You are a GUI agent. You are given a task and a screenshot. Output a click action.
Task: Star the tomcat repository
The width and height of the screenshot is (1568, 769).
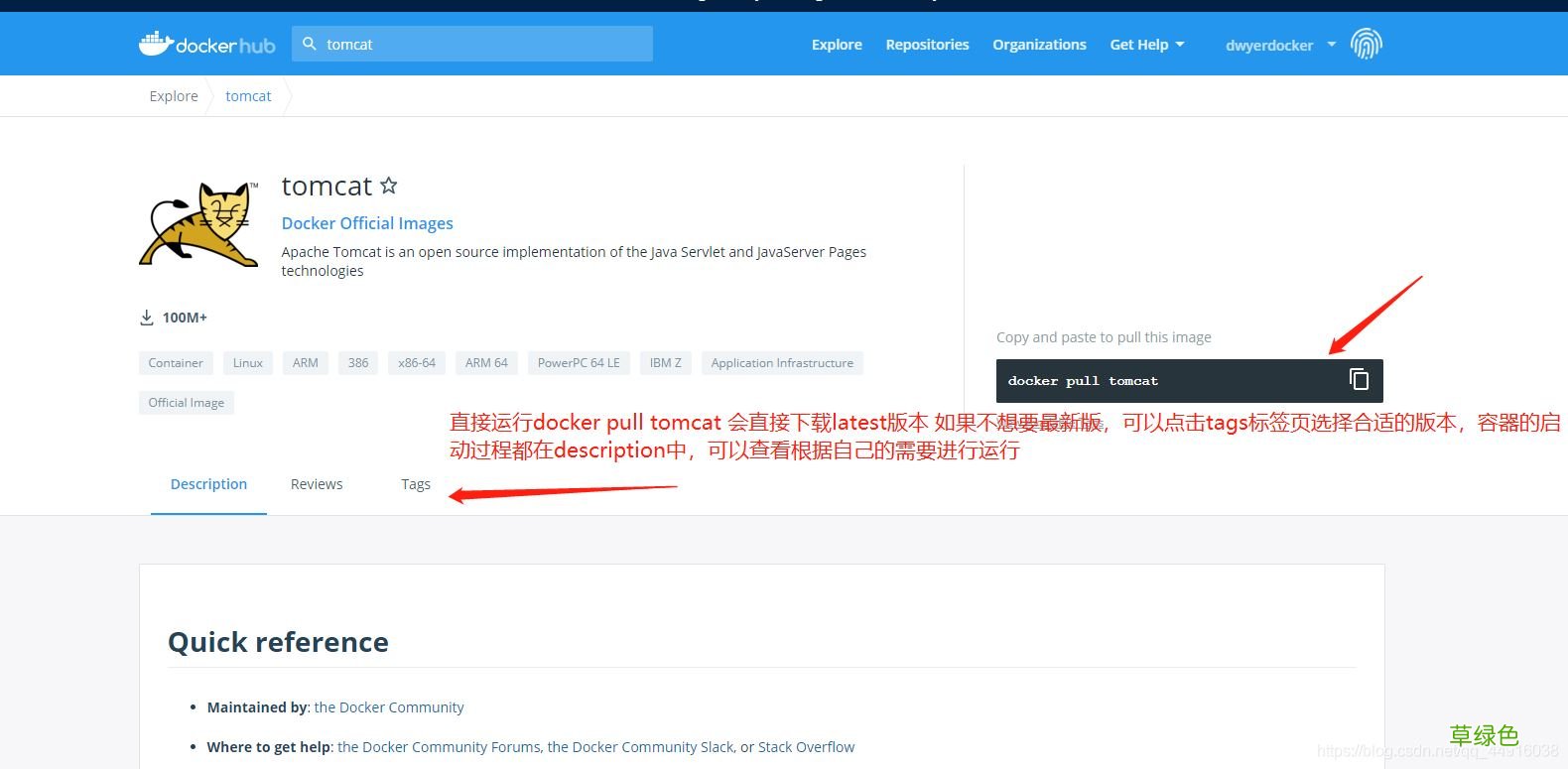pyautogui.click(x=389, y=186)
